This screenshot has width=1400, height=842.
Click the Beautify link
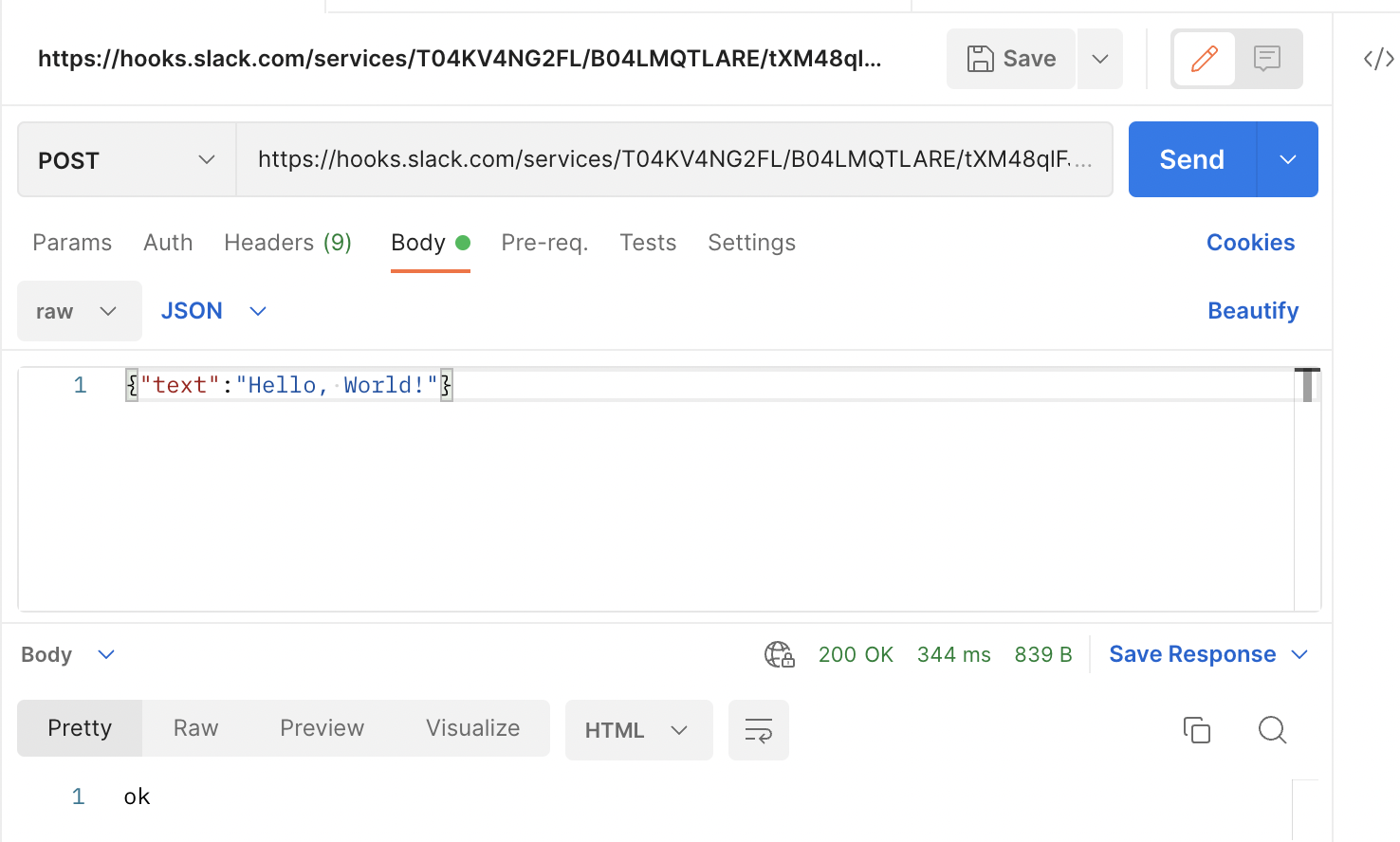[x=1253, y=311]
